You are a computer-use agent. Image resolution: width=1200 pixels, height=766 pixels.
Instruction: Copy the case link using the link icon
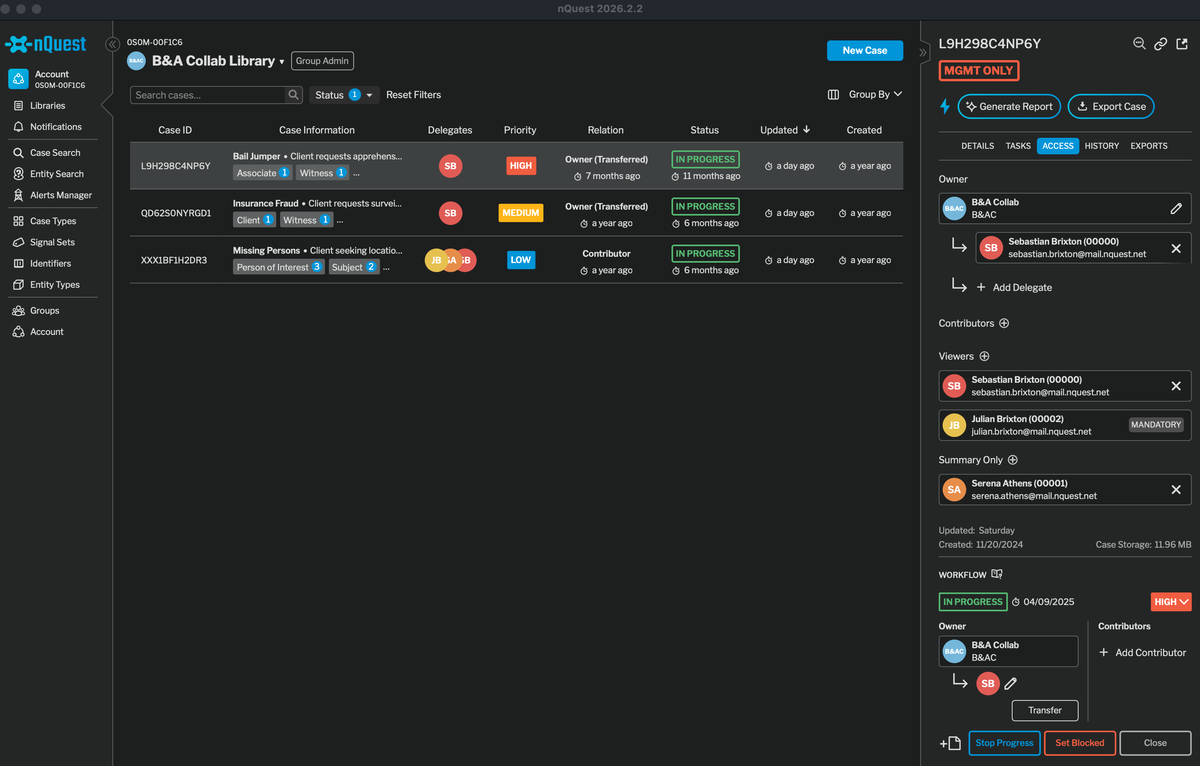pyautogui.click(x=1161, y=44)
